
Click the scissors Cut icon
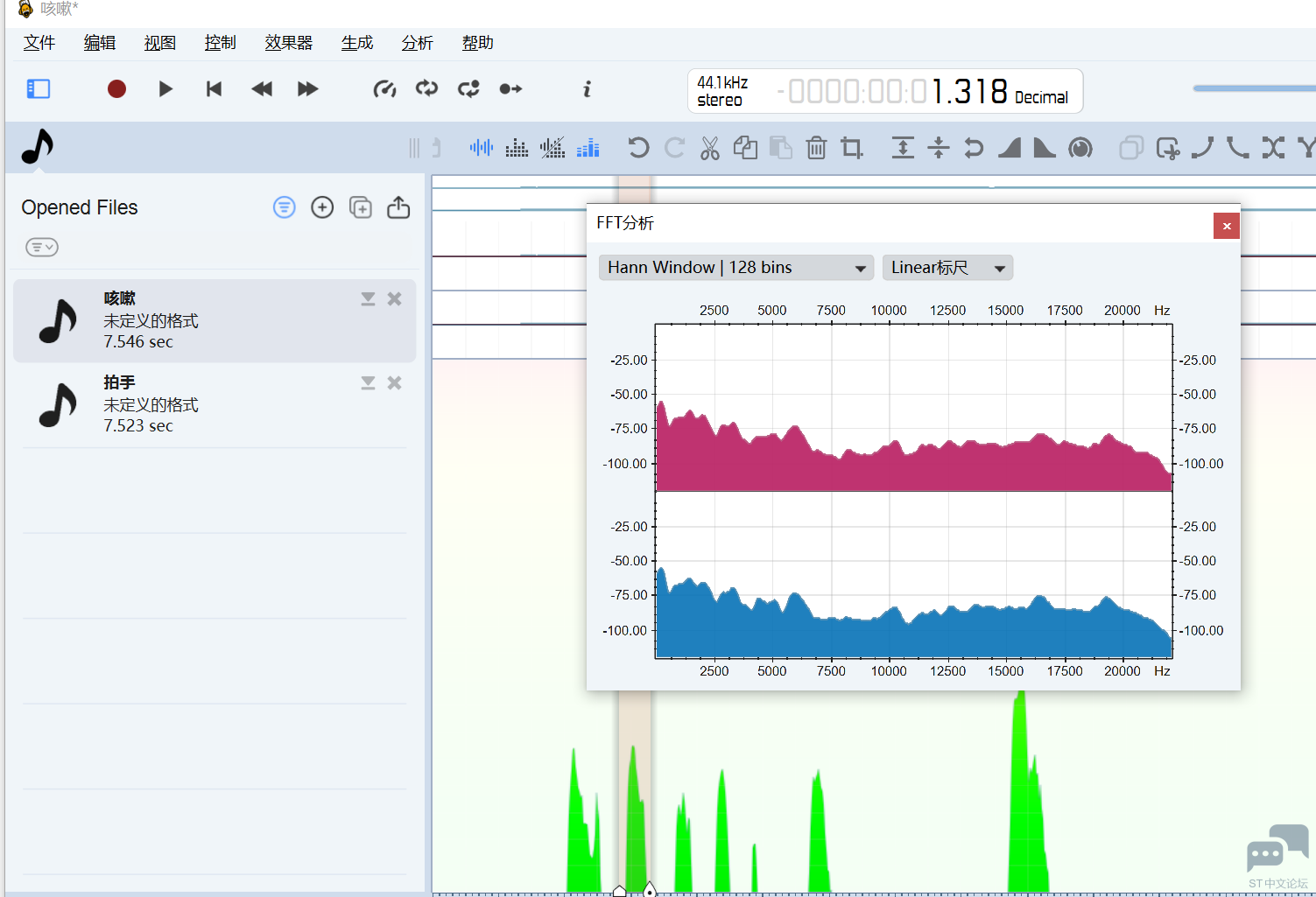coord(709,148)
